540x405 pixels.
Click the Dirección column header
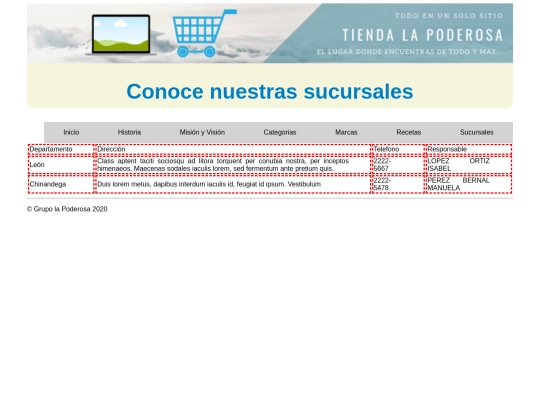[x=233, y=149]
